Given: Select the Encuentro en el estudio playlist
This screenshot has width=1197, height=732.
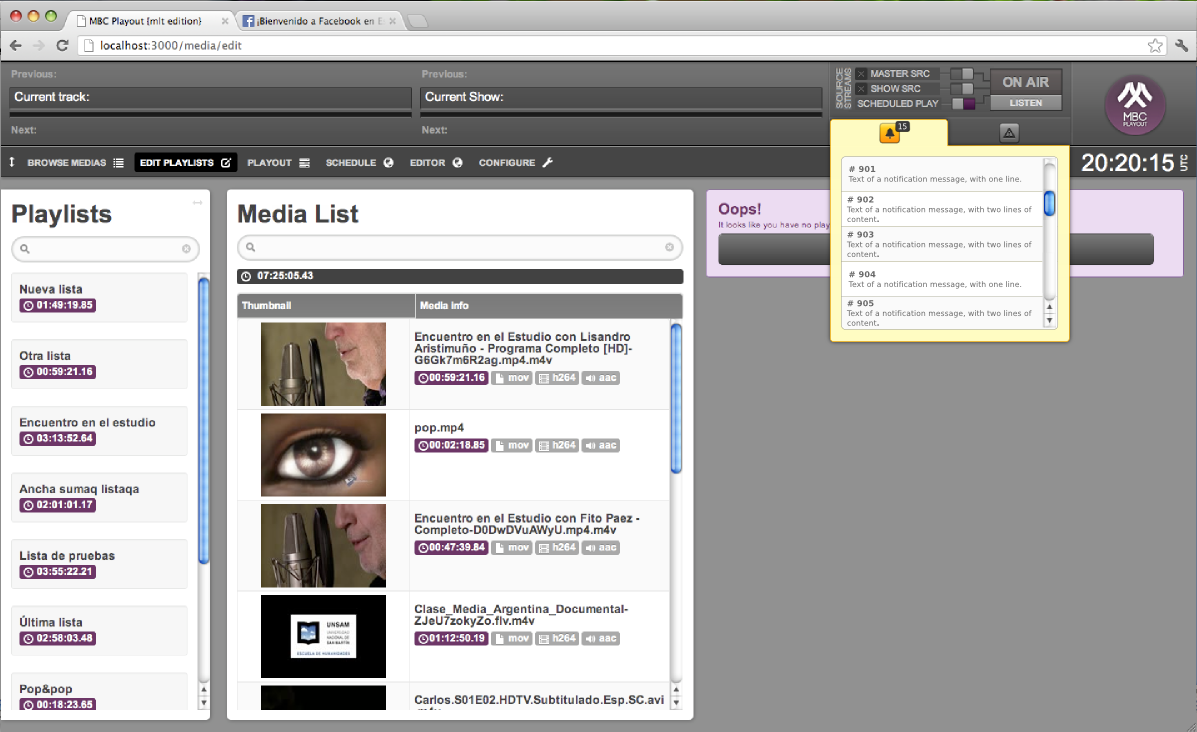Looking at the screenshot, I should 99,430.
